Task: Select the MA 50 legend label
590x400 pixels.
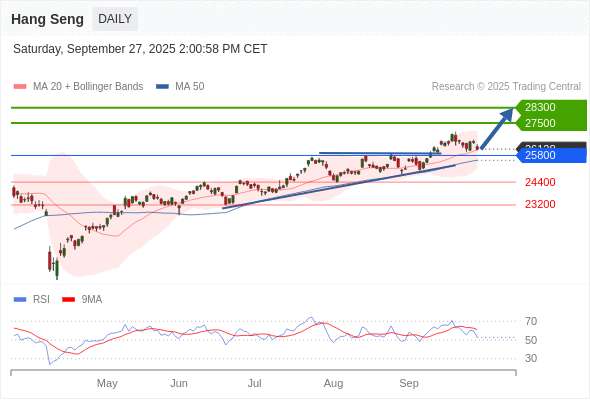Action: click(x=190, y=87)
